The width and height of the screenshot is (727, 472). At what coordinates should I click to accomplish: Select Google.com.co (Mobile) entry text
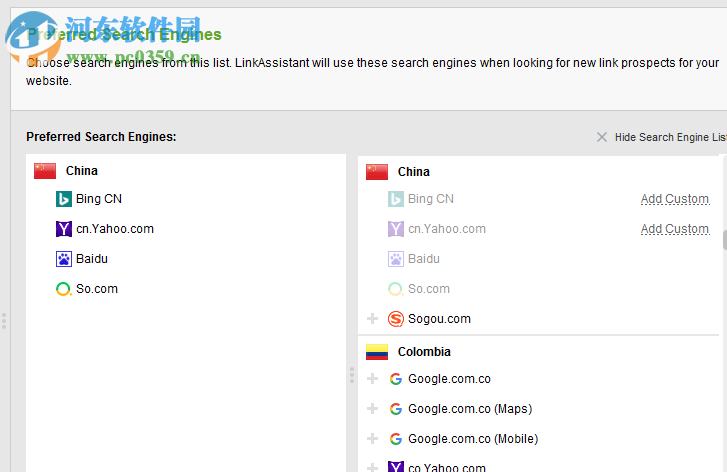point(473,439)
